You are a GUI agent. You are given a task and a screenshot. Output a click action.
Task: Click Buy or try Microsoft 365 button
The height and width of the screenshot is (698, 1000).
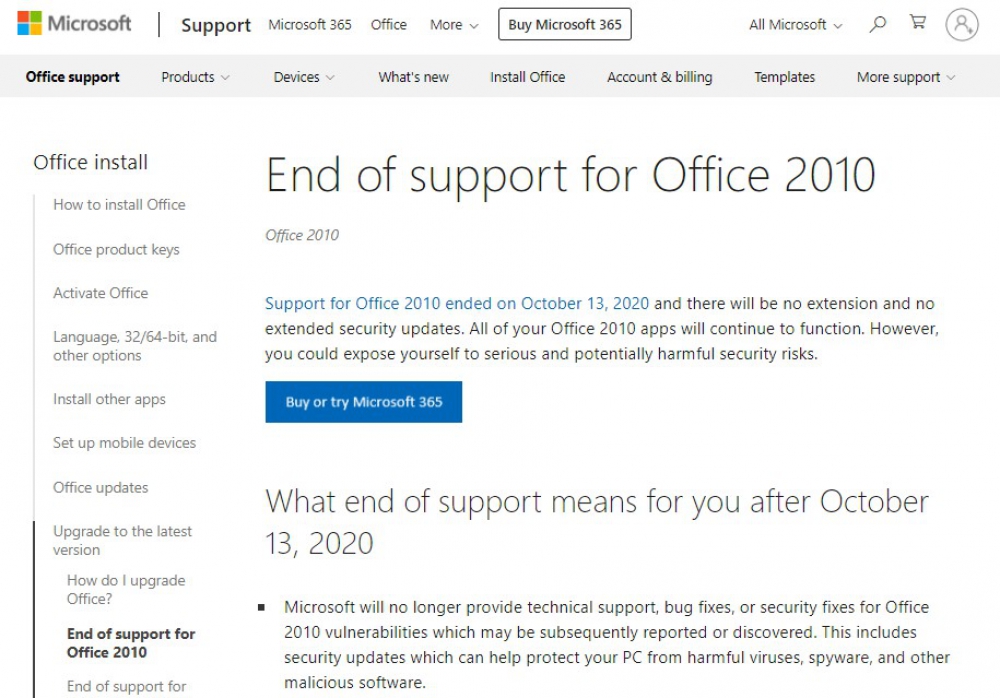point(364,402)
